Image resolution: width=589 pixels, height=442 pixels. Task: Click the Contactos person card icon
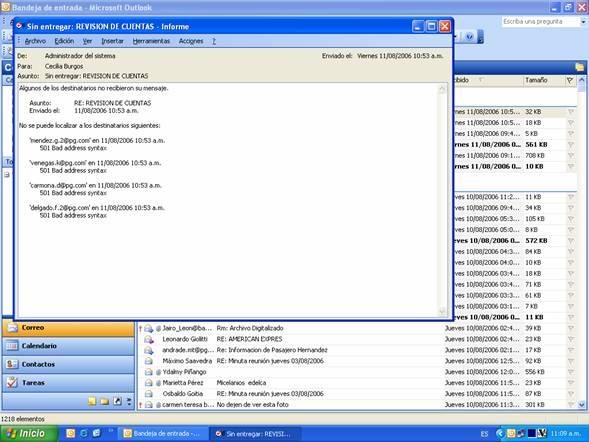(12, 364)
